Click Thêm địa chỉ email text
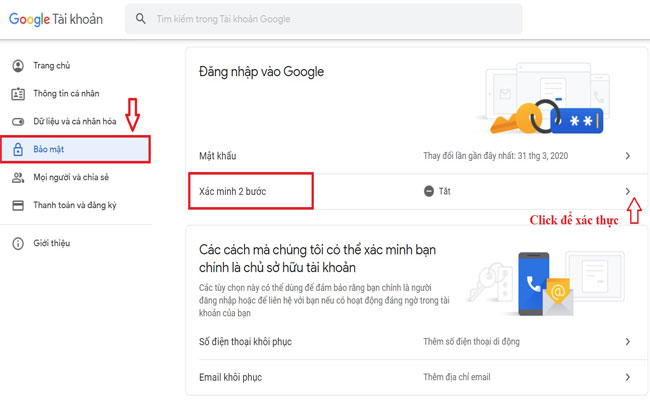The width and height of the screenshot is (650, 400). coord(457,377)
